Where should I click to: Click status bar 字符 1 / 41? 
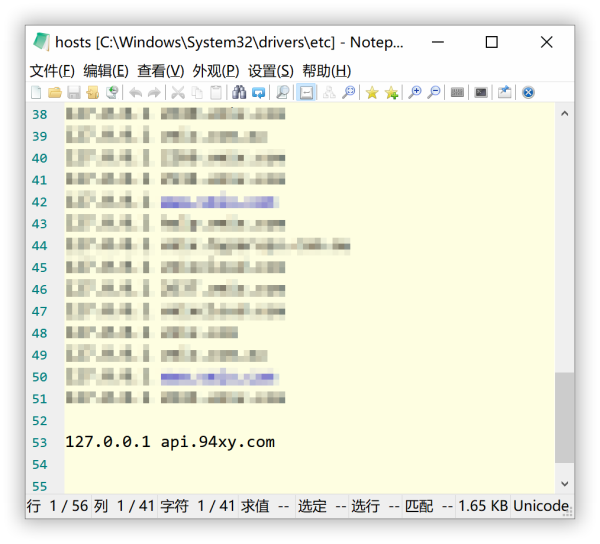[197, 506]
